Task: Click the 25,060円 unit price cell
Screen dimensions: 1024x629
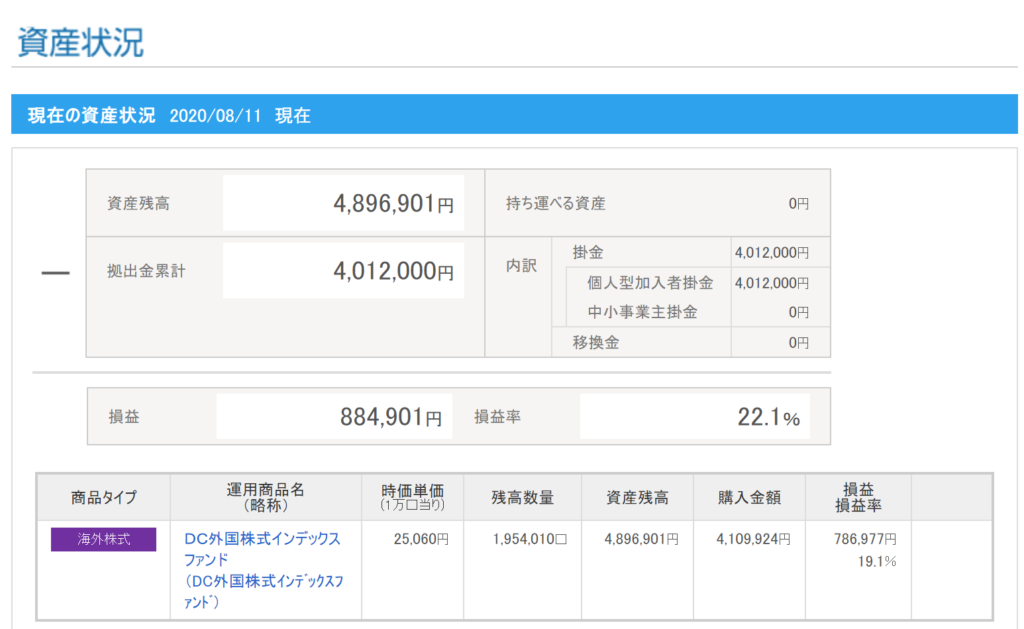Action: (423, 539)
